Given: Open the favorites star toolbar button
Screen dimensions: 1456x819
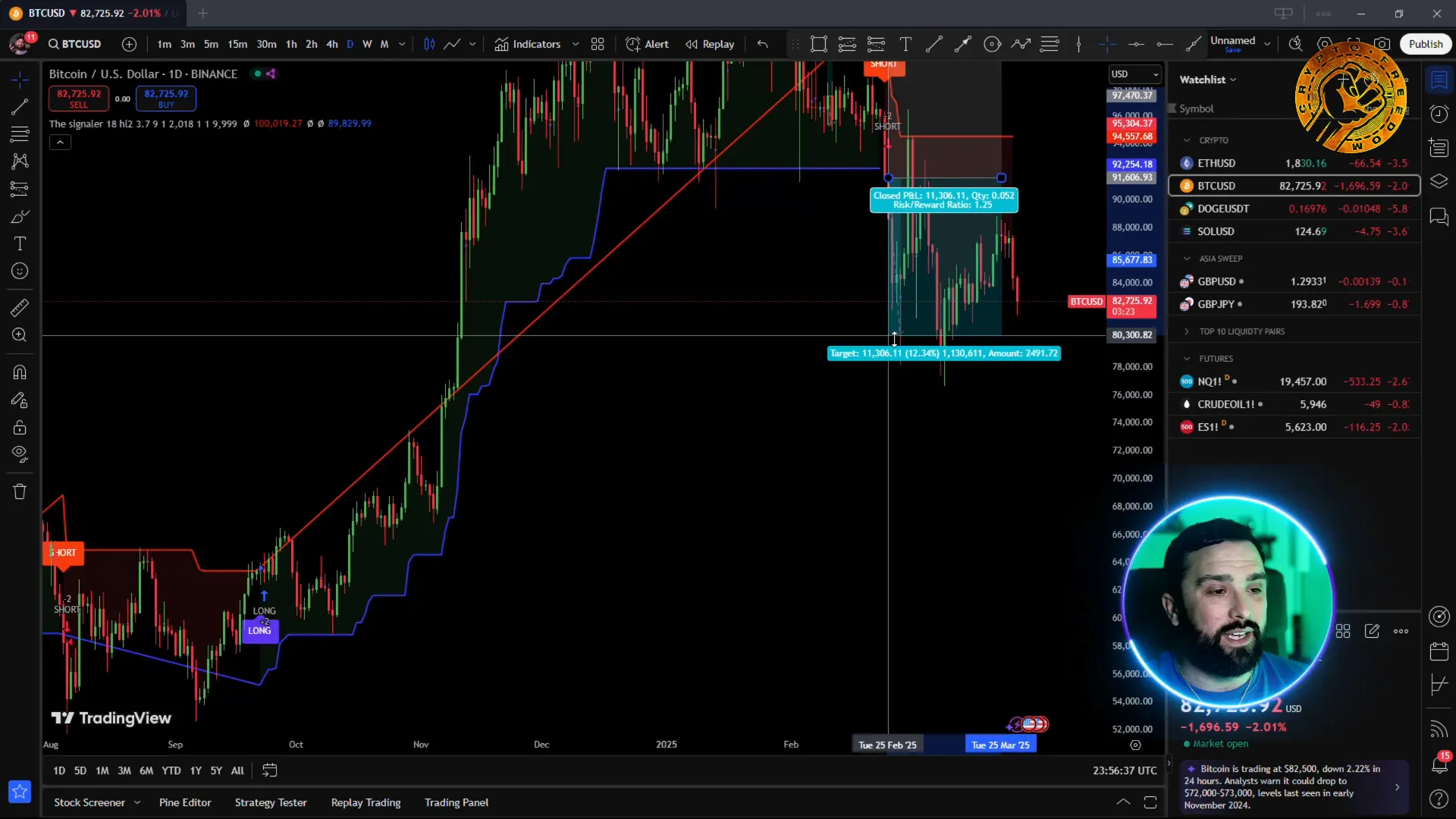Looking at the screenshot, I should coord(20,792).
